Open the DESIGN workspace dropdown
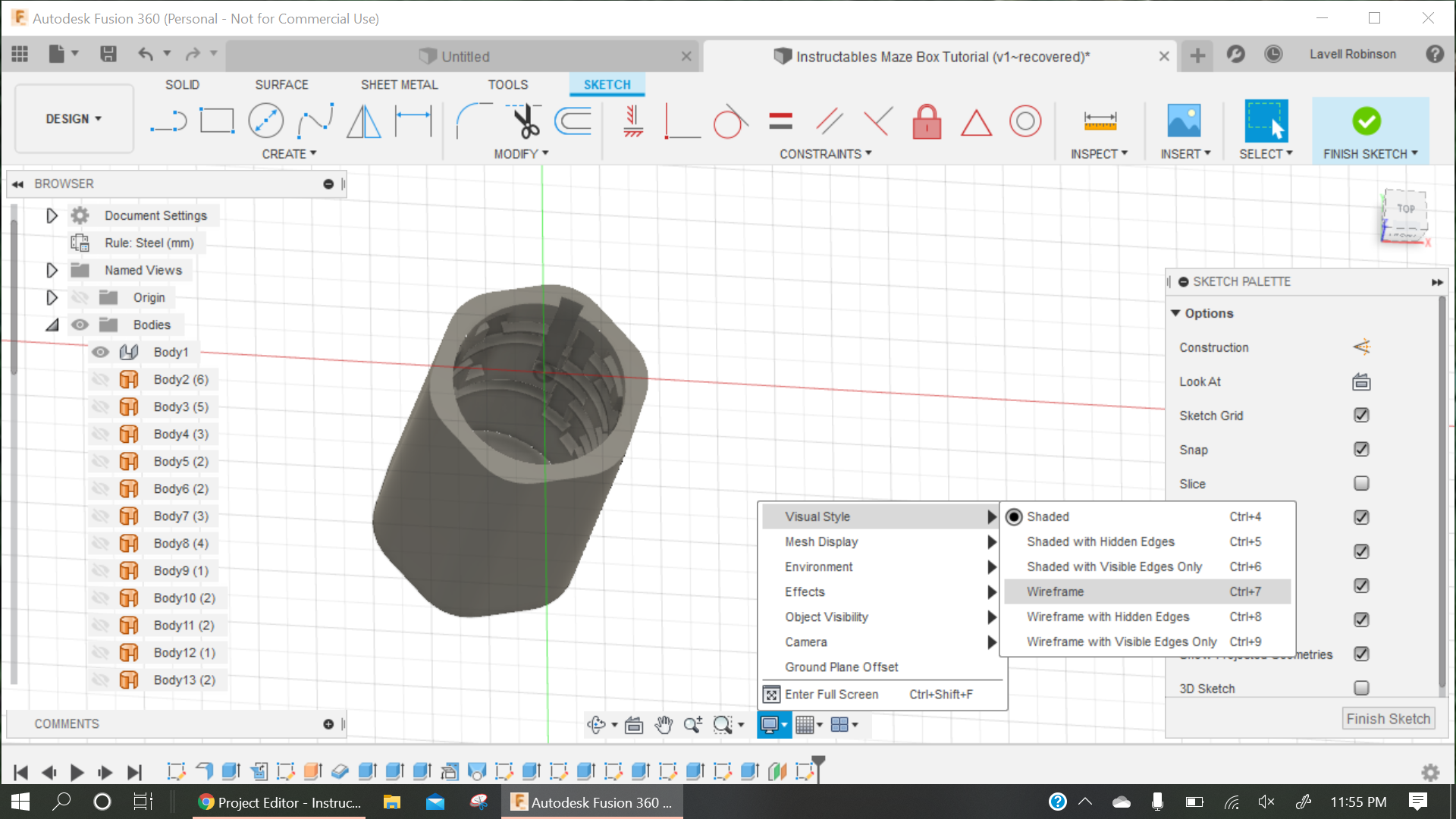The image size is (1456, 819). (x=74, y=119)
